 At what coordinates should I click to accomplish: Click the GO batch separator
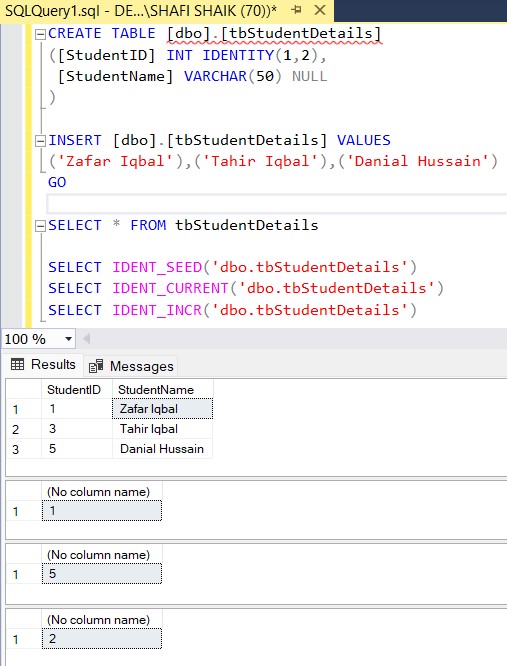point(57,183)
